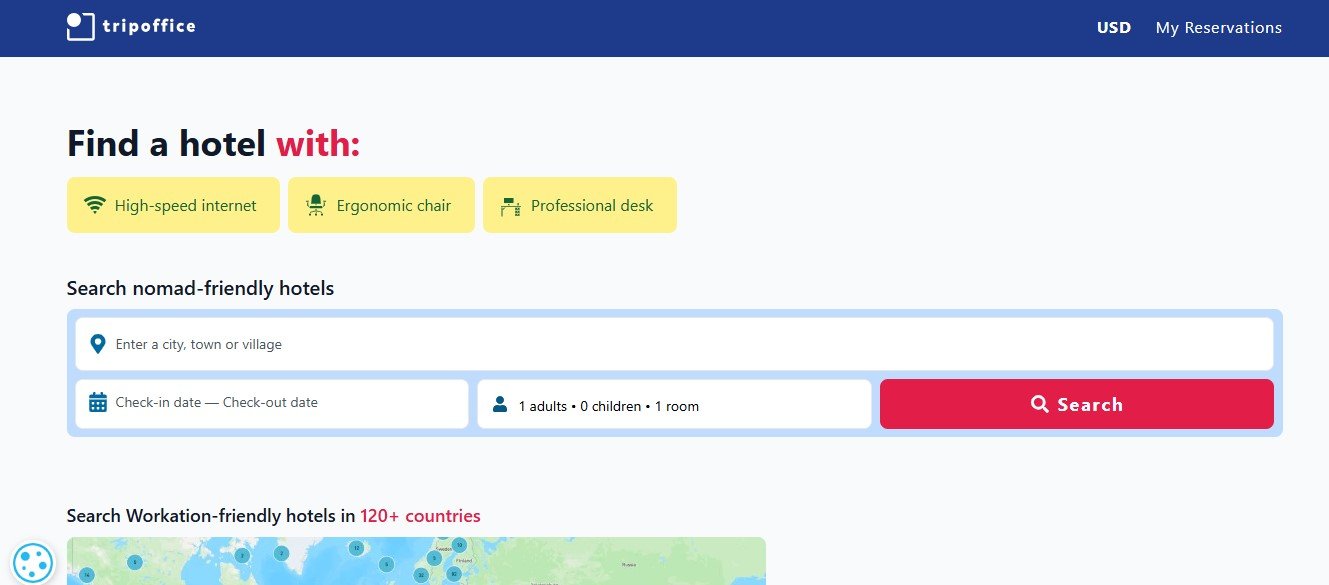Viewport: 1329px width, 585px height.
Task: Click the person icon for guests
Action: [499, 405]
